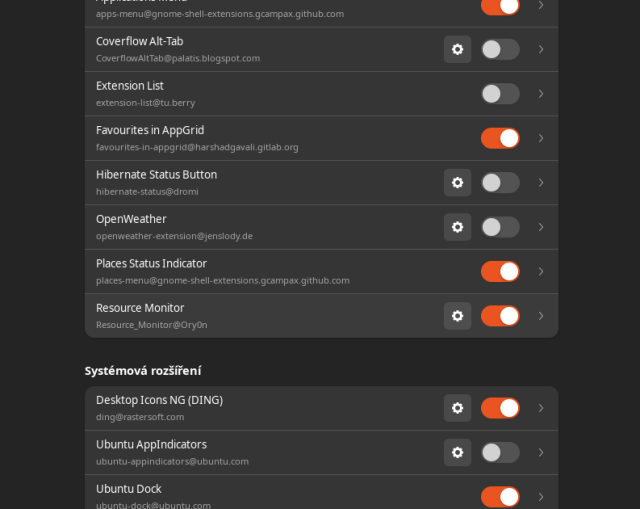Open OpenWeather settings gear icon
Viewport: 640px width, 509px height.
click(457, 227)
